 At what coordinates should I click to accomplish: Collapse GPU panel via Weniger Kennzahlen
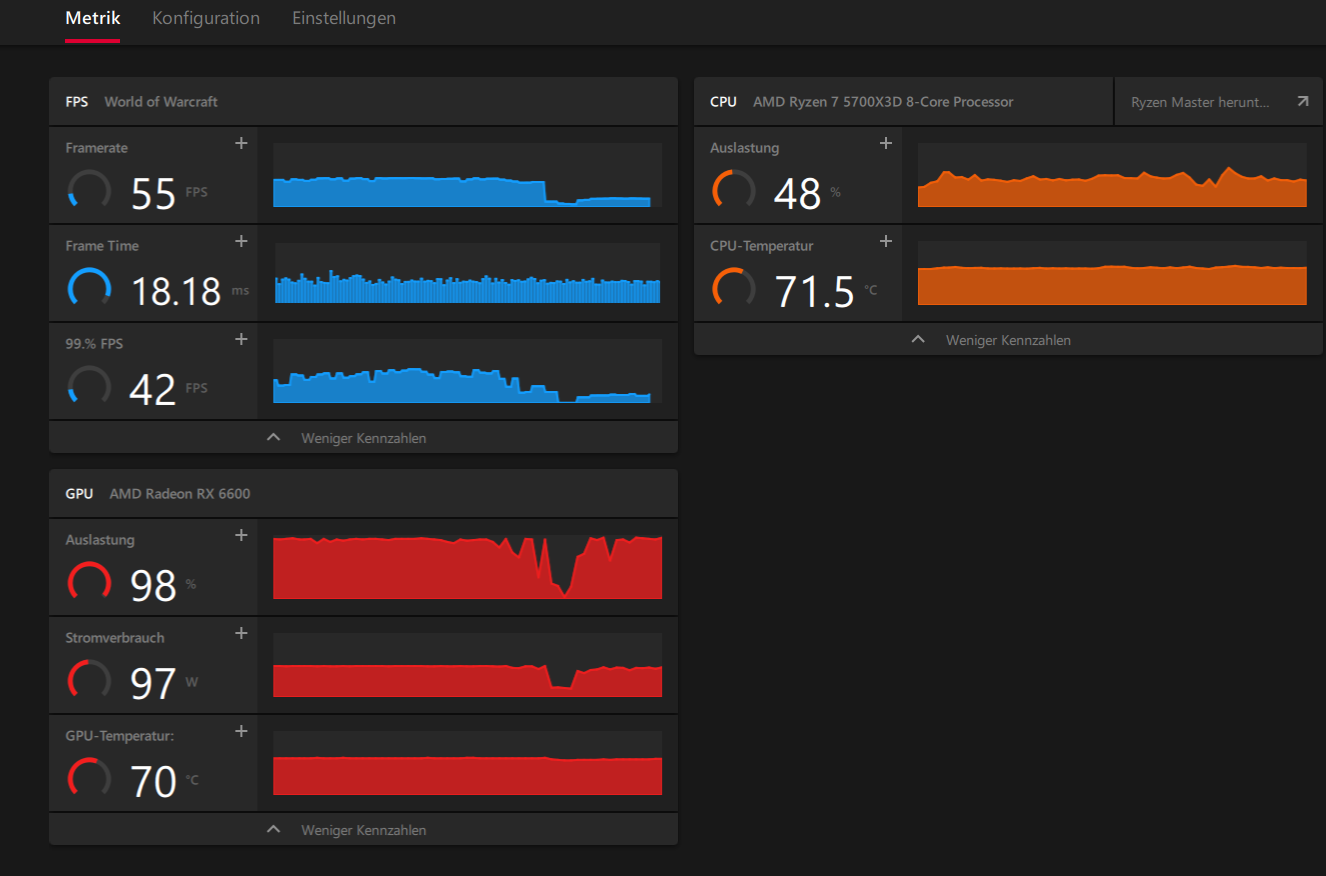click(363, 830)
